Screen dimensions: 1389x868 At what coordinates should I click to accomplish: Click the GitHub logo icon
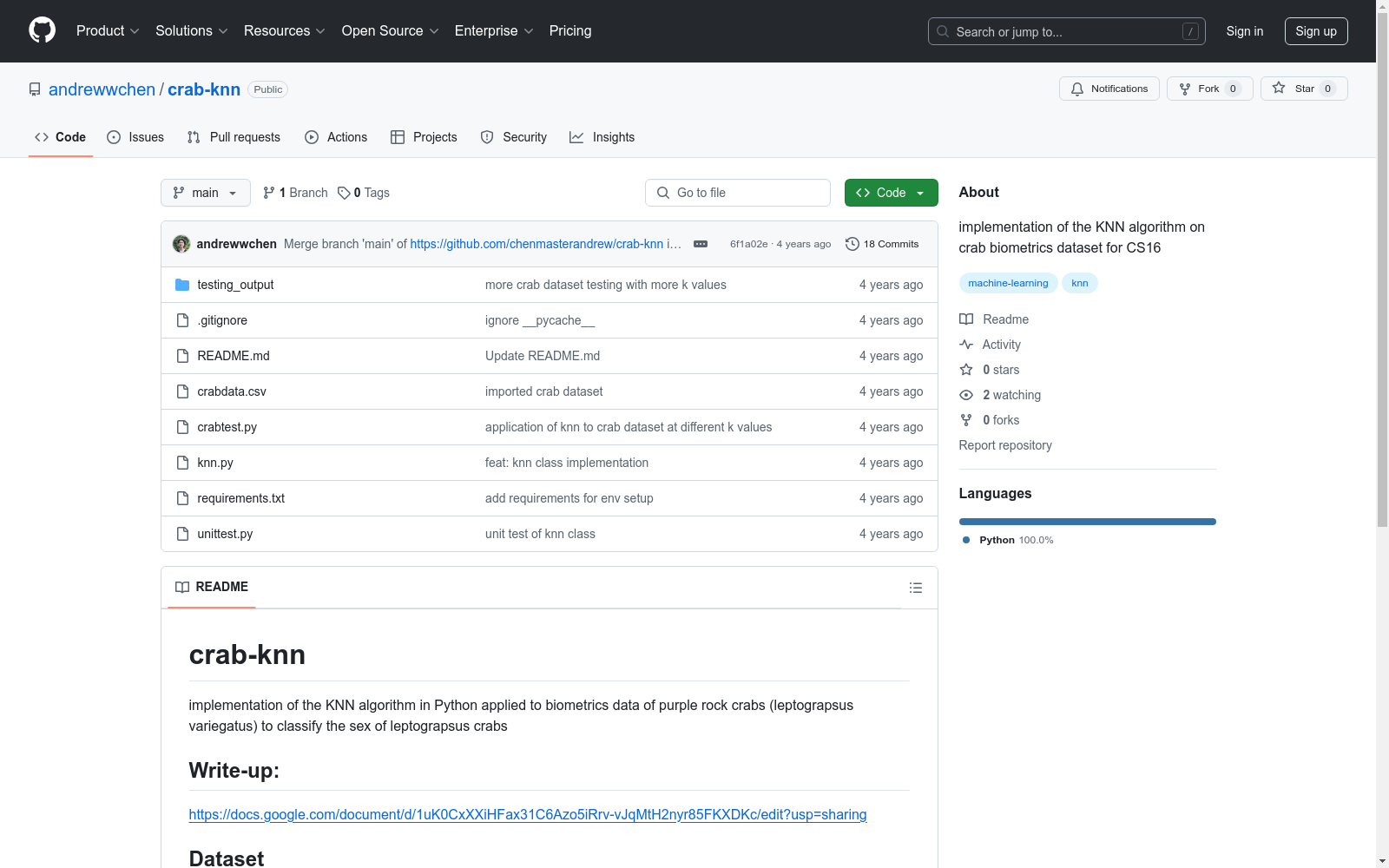[42, 30]
